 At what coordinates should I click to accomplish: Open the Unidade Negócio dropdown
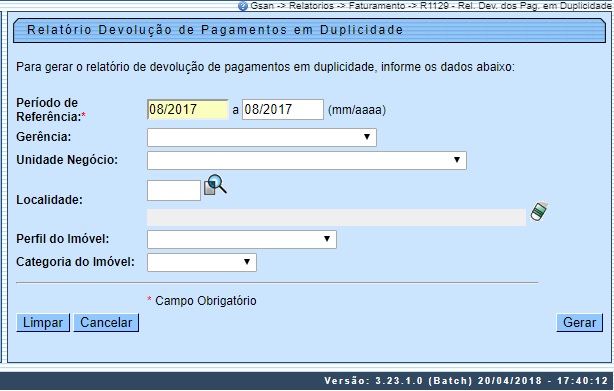point(307,160)
